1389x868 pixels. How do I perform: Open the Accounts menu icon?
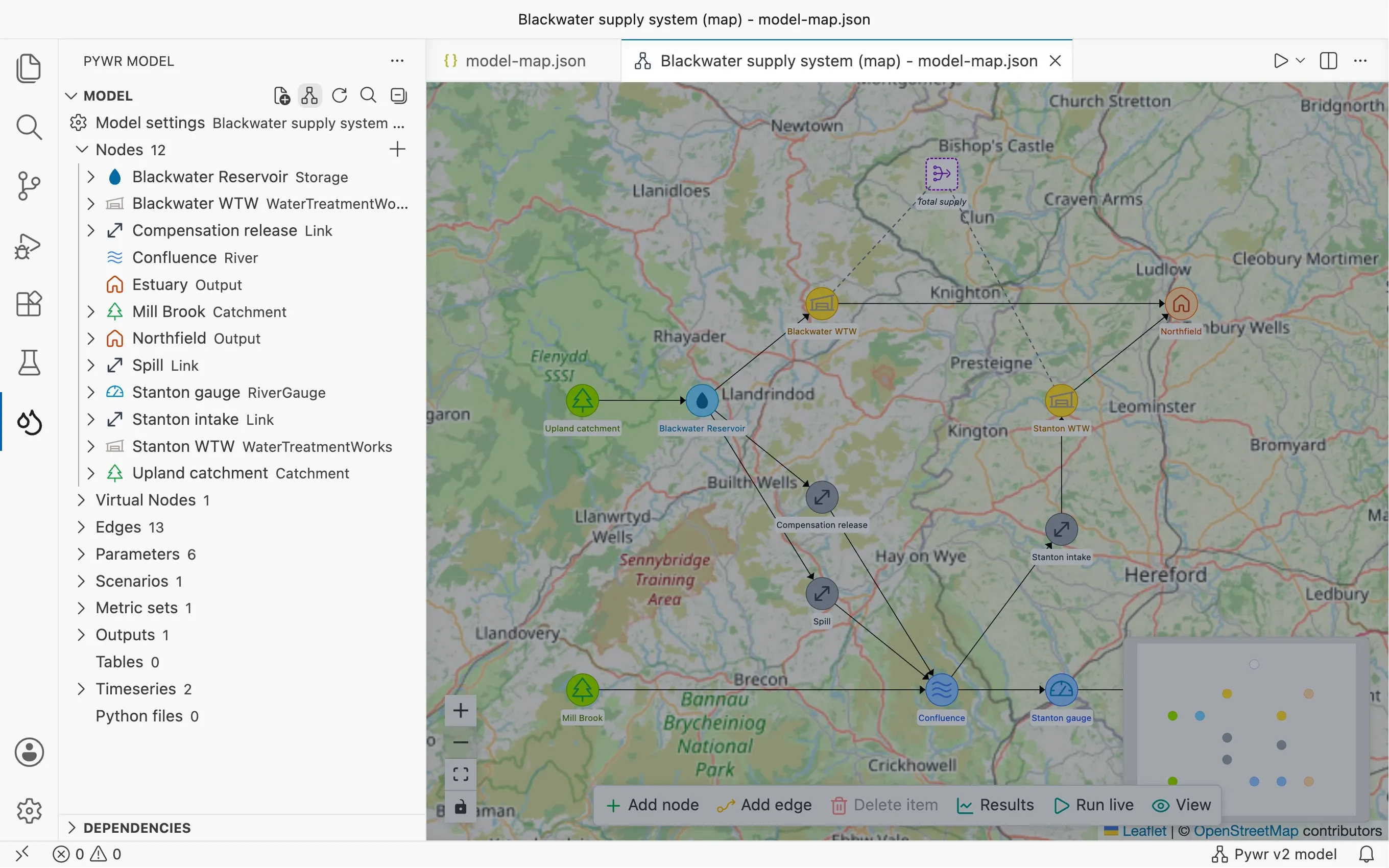point(29,752)
